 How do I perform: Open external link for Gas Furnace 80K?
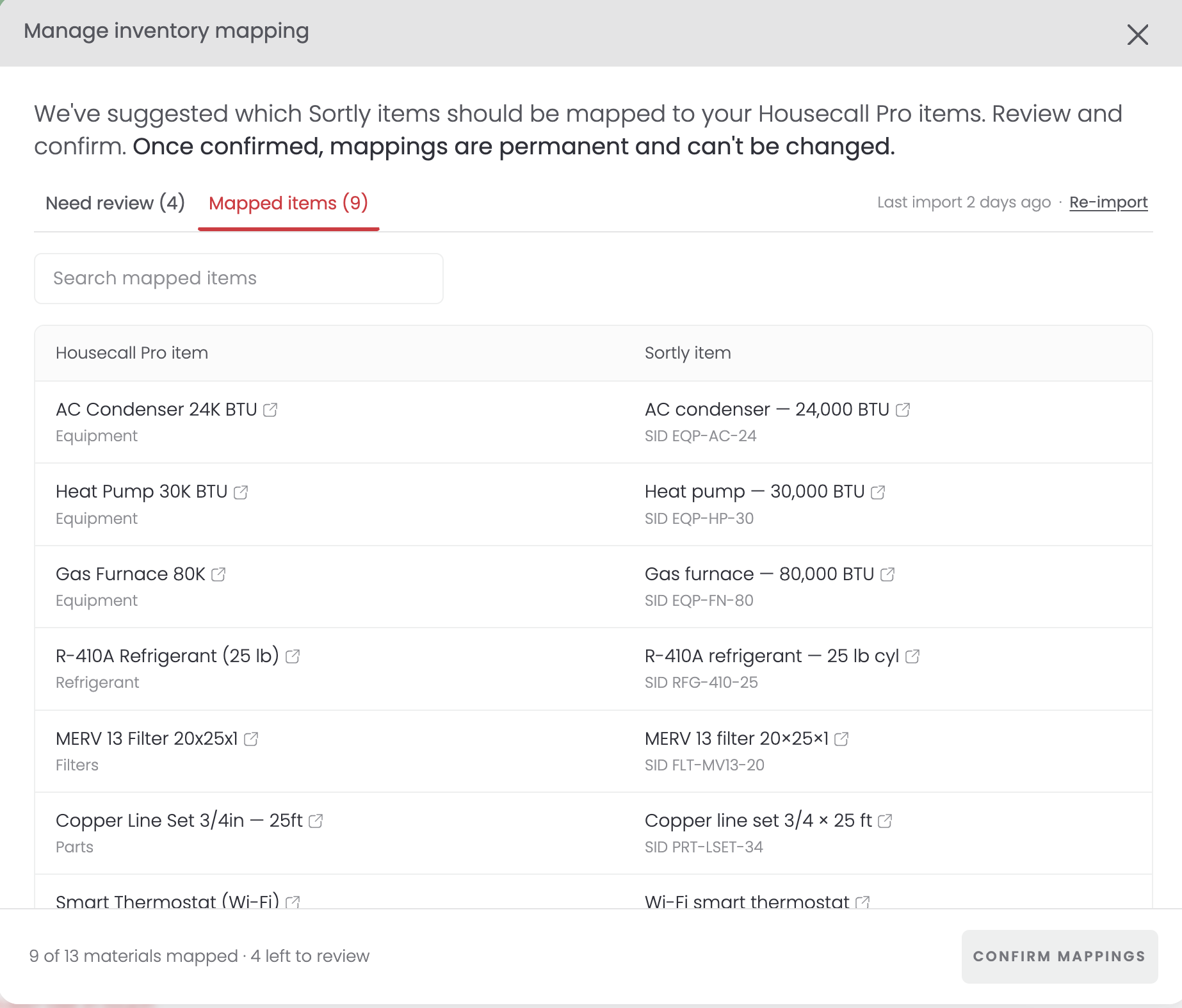(x=218, y=574)
